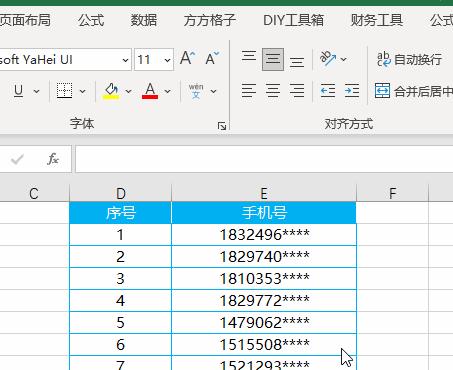Select the 序号 header cell
This screenshot has height=370, width=453.
point(120,213)
